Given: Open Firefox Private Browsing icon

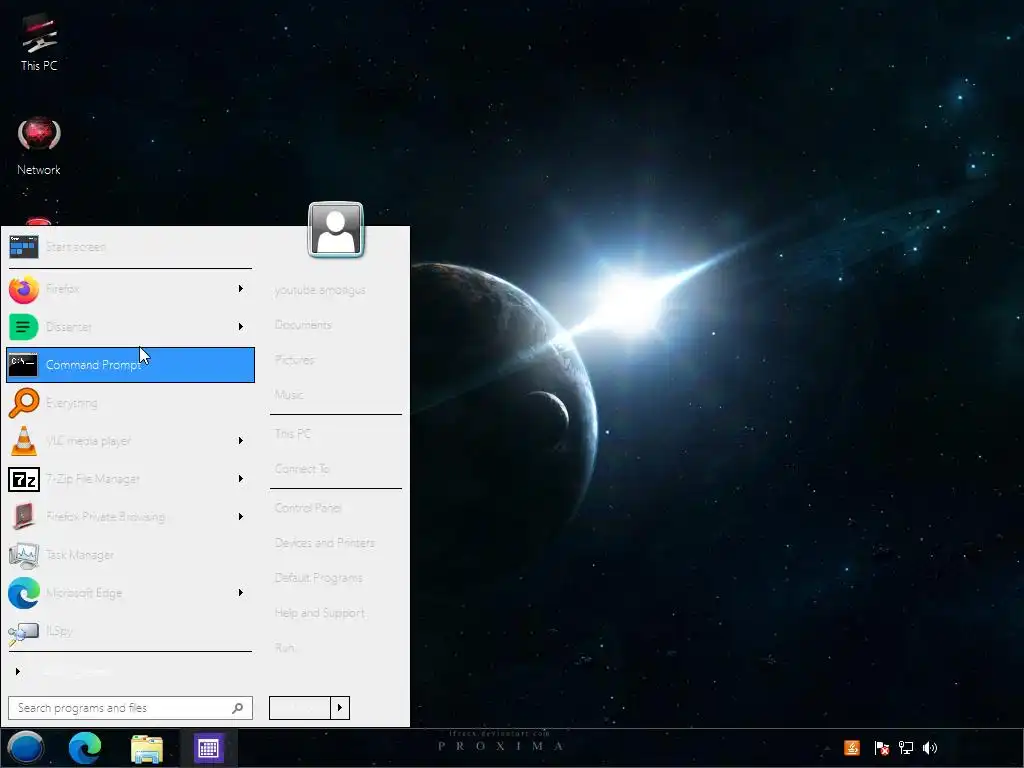Looking at the screenshot, I should [x=24, y=517].
